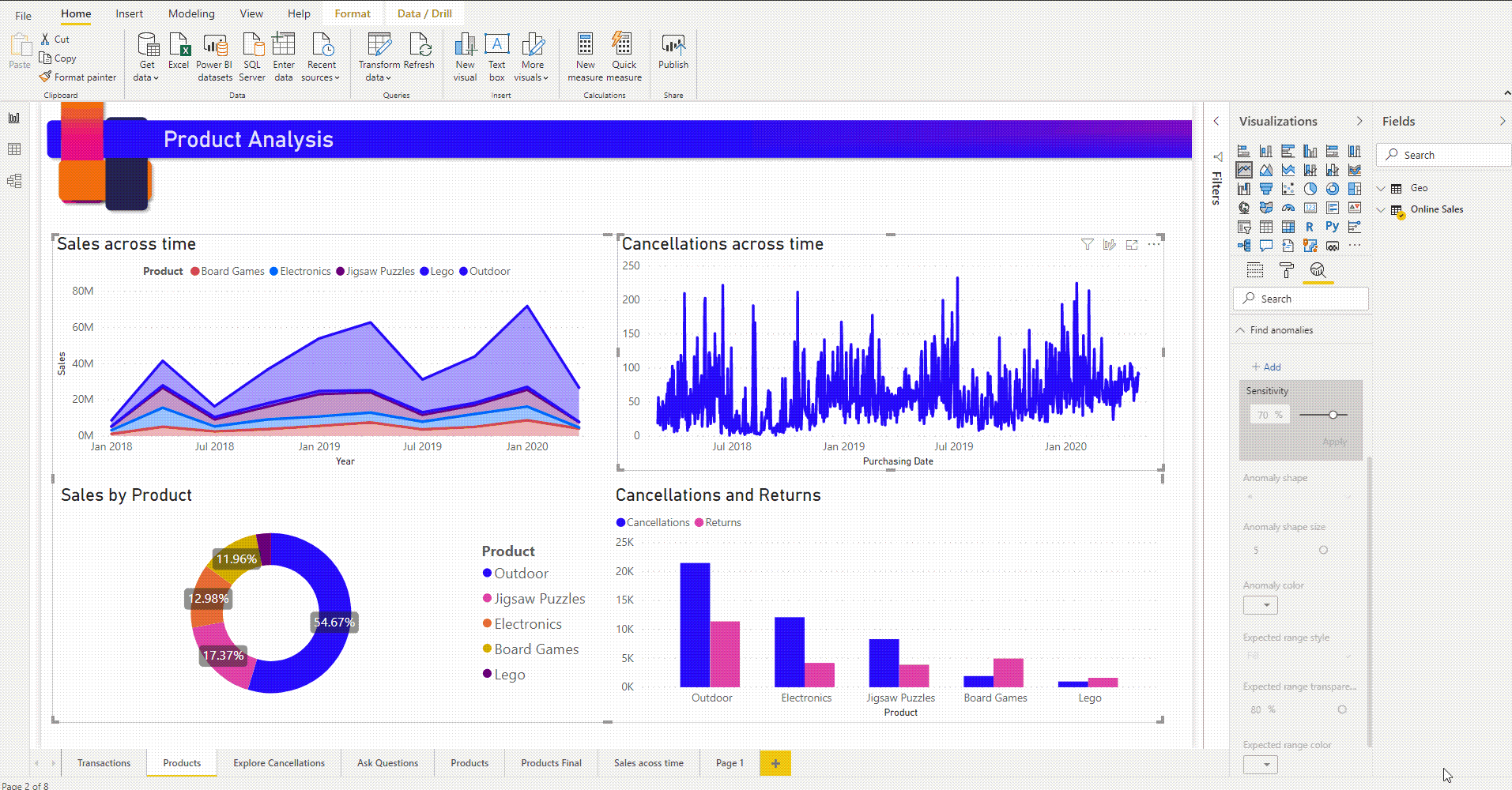Adjust the anomaly Sensitivity slider
Viewport: 1512px width, 790px height.
pyautogui.click(x=1333, y=414)
